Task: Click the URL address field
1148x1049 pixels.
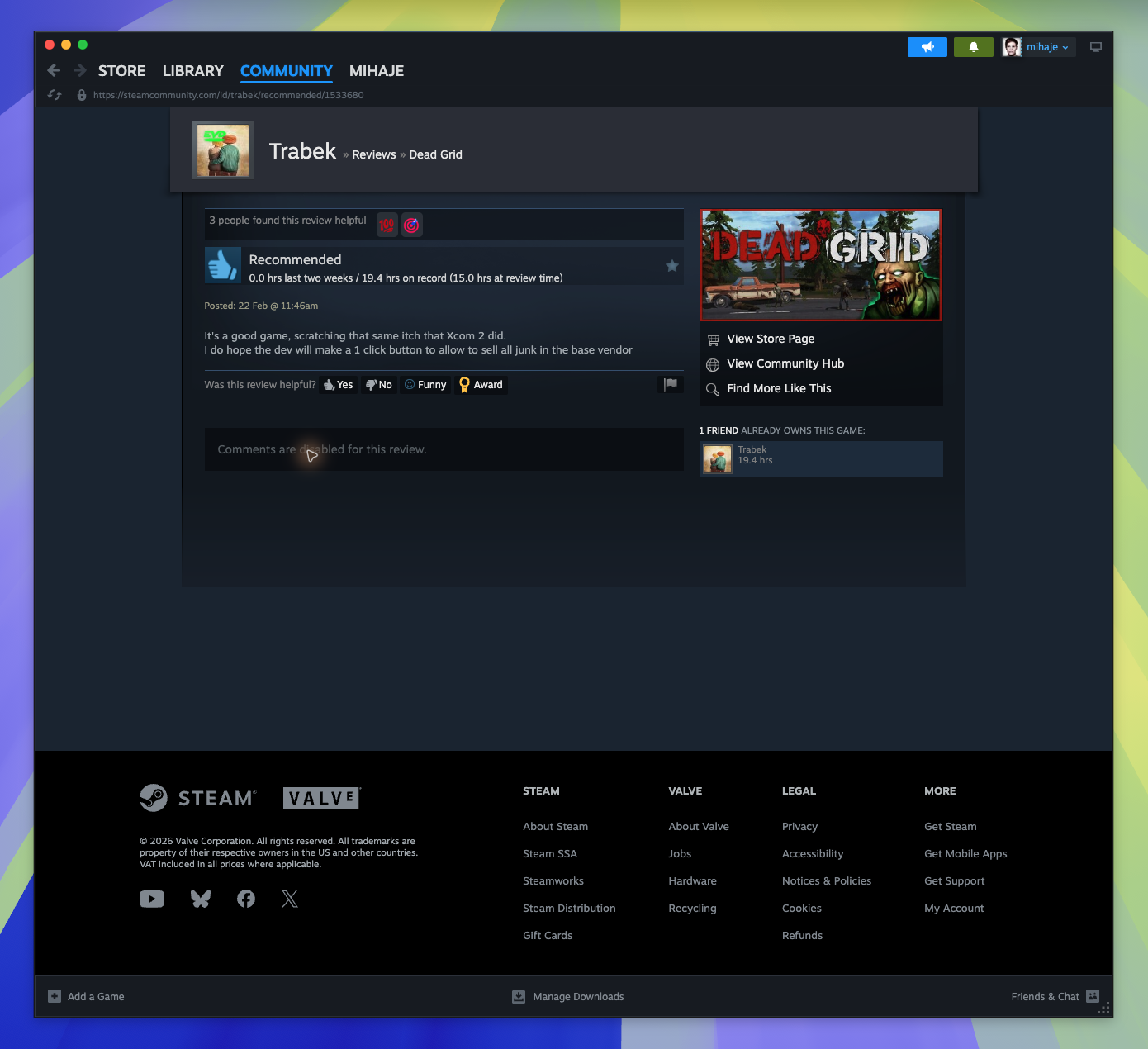Action: 228,95
